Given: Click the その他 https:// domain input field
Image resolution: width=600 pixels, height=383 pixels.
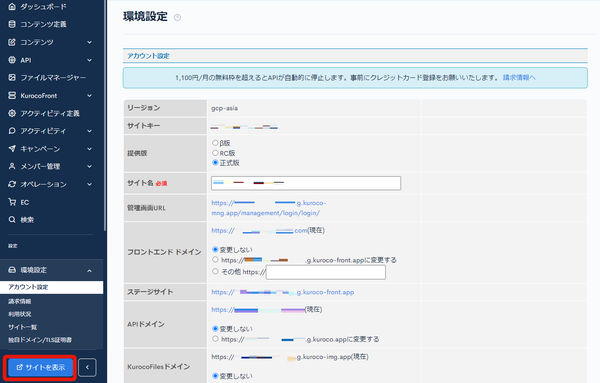Looking at the screenshot, I should (326, 272).
